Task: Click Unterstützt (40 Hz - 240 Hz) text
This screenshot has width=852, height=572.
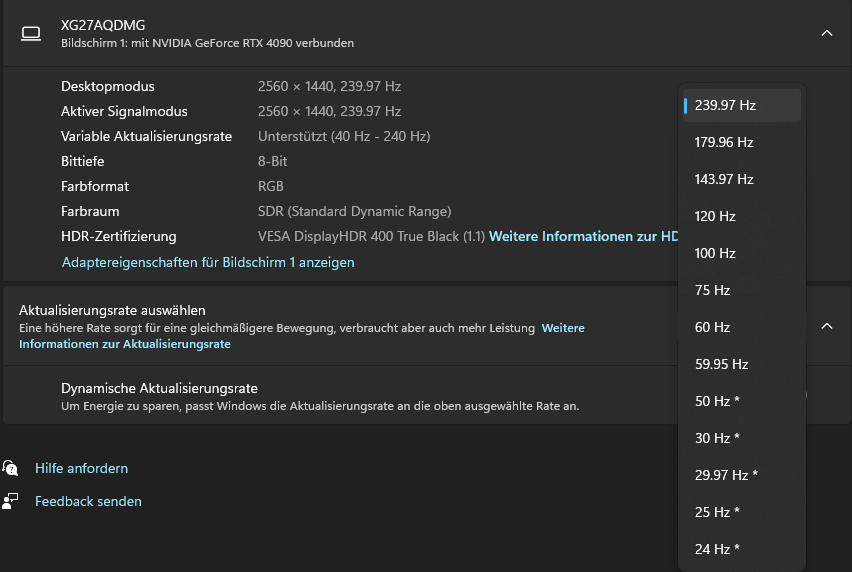Action: coord(344,136)
